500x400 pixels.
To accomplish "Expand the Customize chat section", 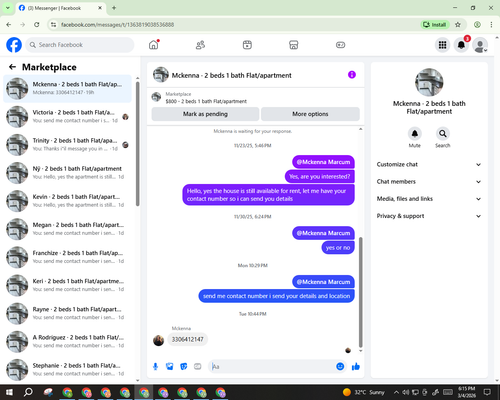I will (x=429, y=164).
